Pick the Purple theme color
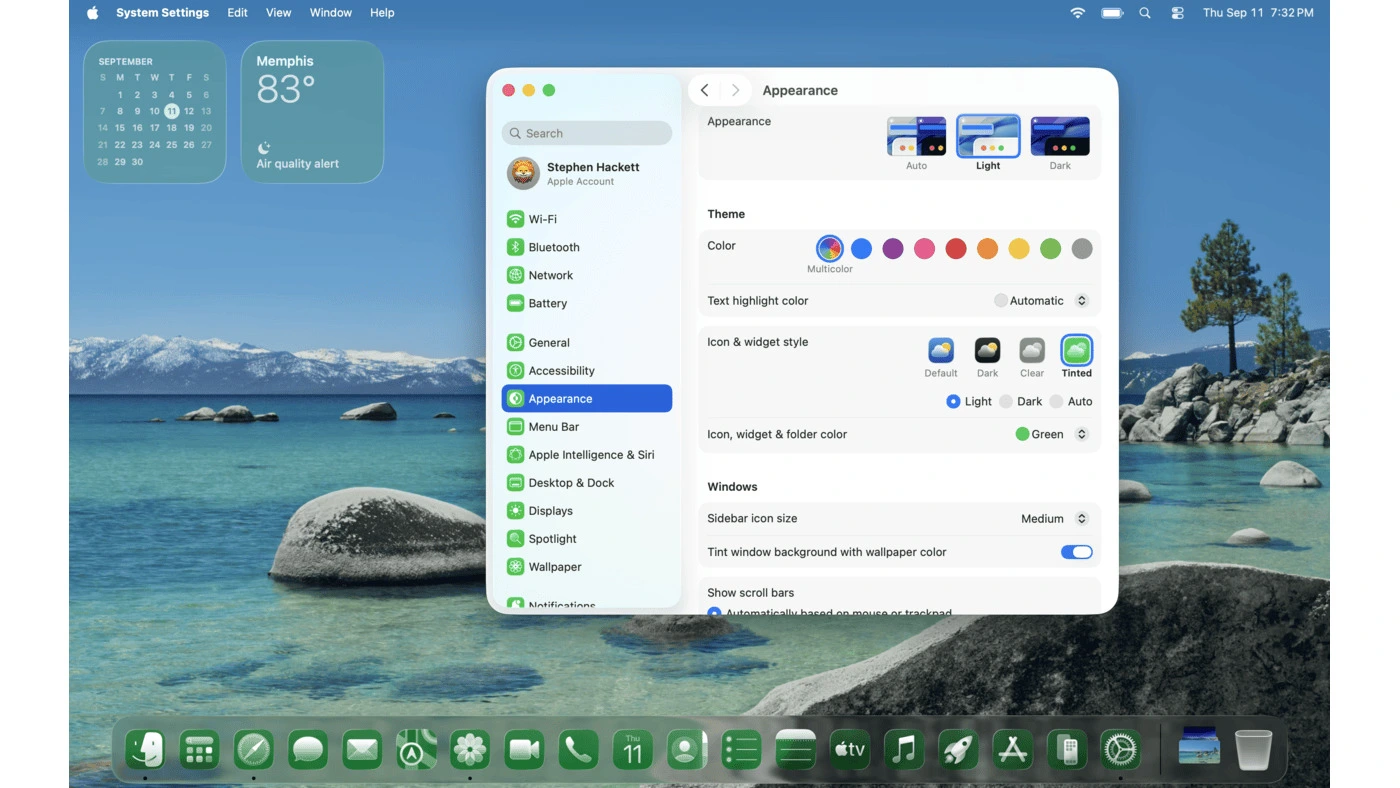This screenshot has width=1400, height=788. (x=893, y=248)
